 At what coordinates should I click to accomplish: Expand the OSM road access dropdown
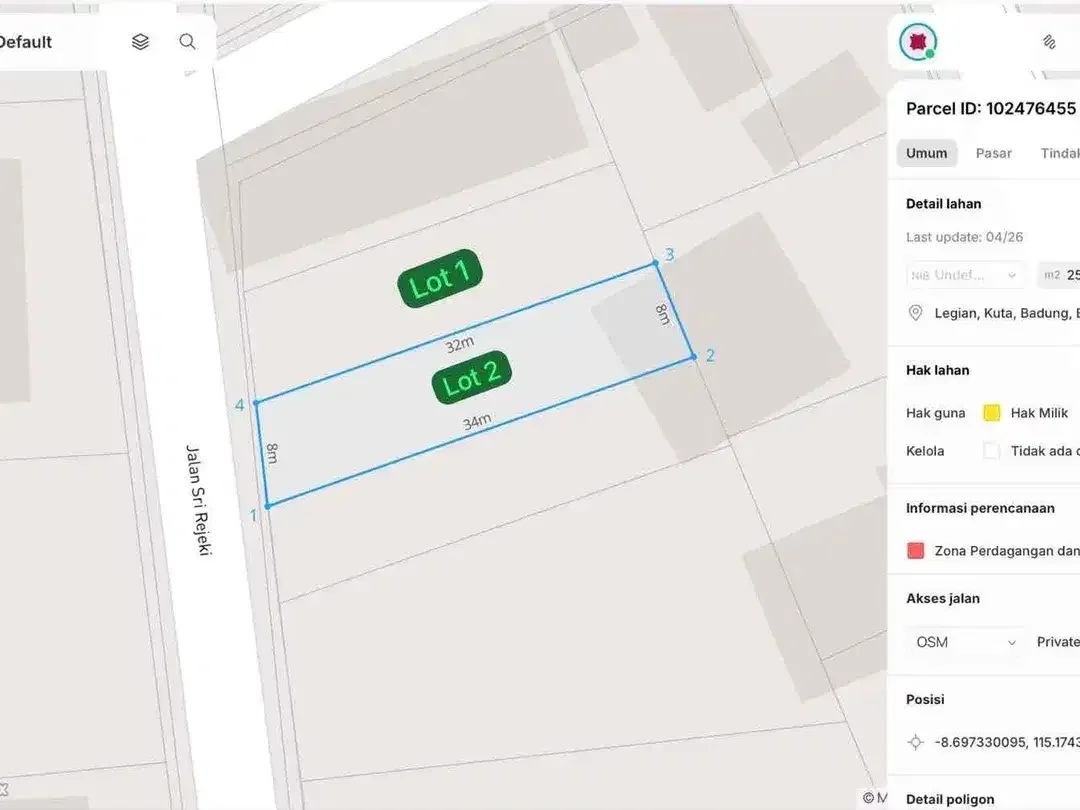coord(965,642)
